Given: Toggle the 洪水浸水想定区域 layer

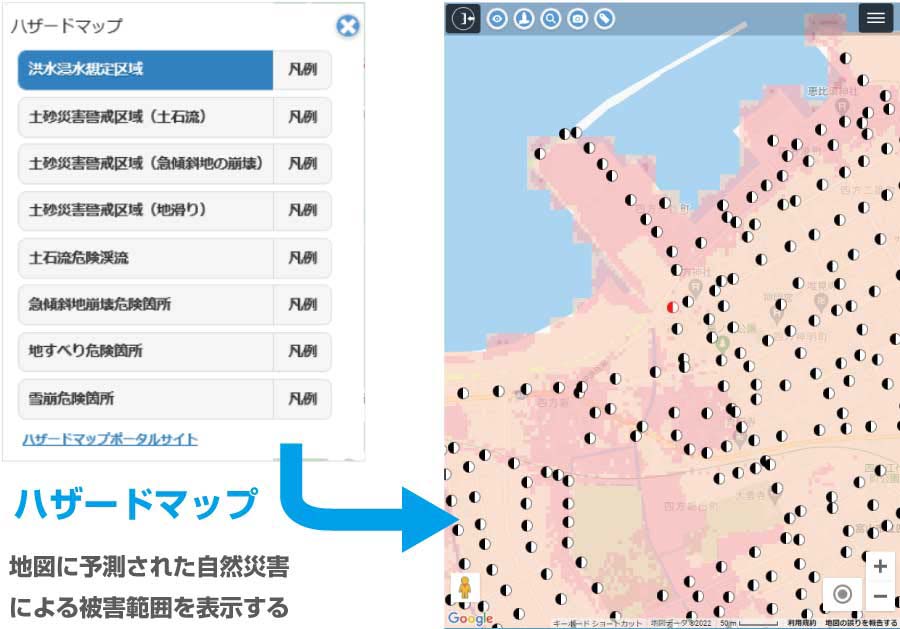Looking at the screenshot, I should pos(145,70).
